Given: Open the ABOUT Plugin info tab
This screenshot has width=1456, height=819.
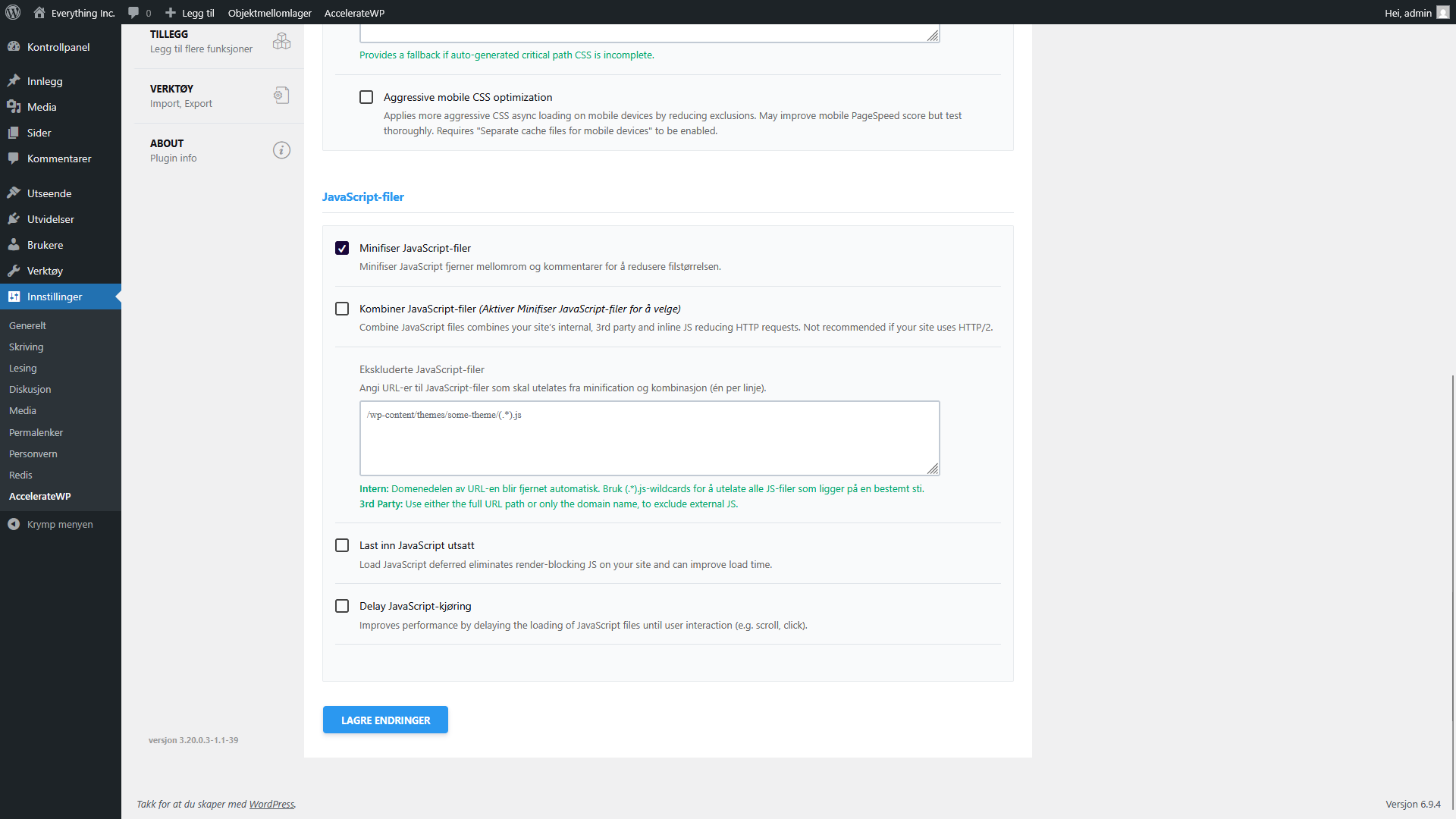Looking at the screenshot, I should tap(218, 150).
